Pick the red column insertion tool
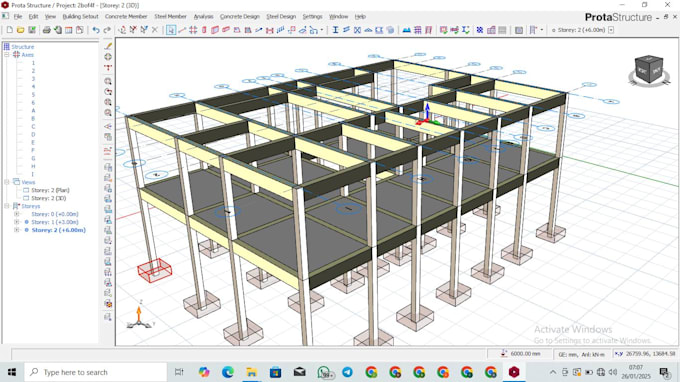 coord(204,30)
